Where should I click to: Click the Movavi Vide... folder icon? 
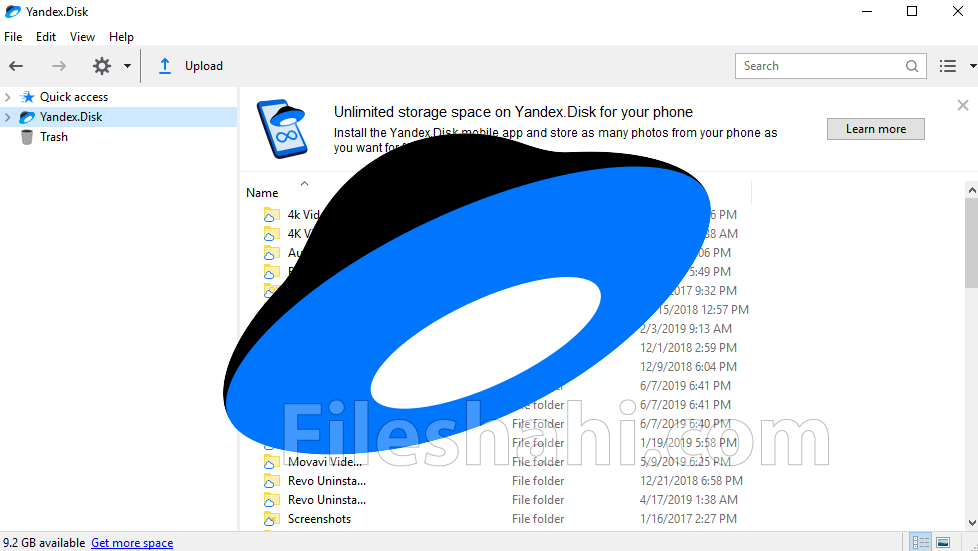click(271, 462)
